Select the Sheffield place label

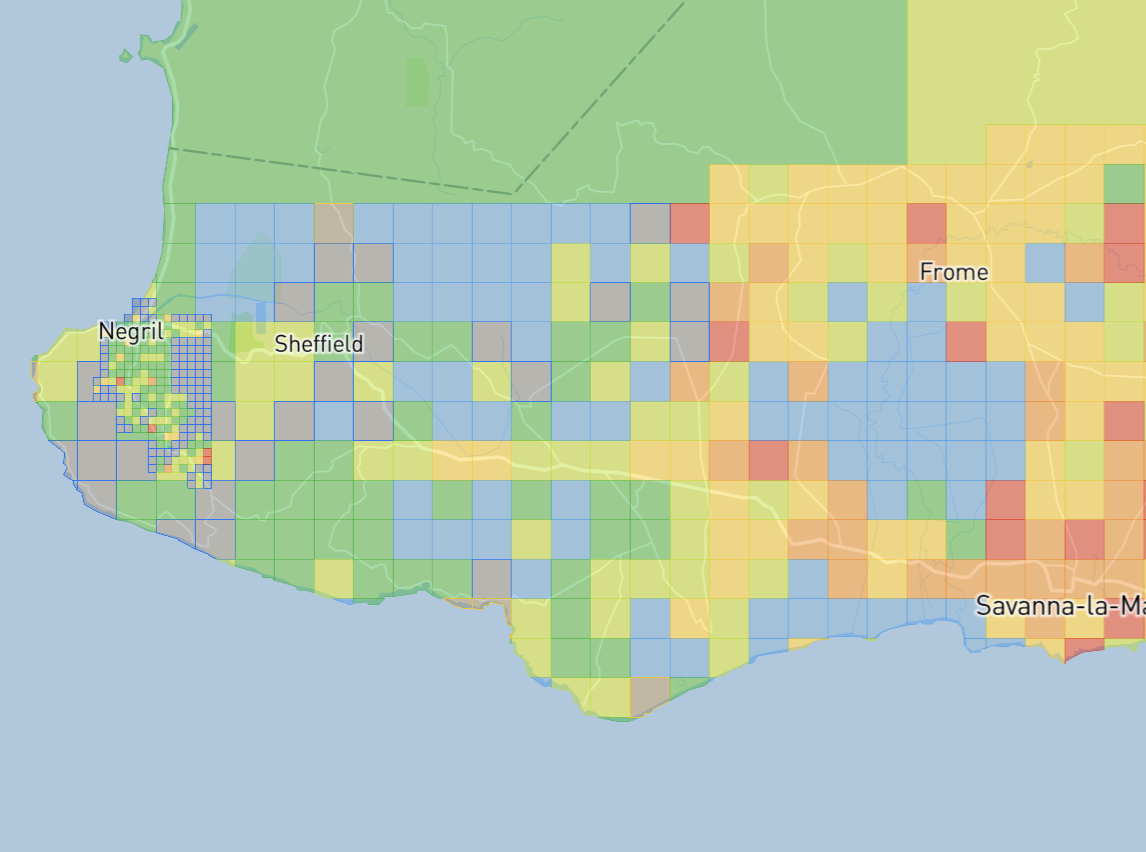click(319, 344)
